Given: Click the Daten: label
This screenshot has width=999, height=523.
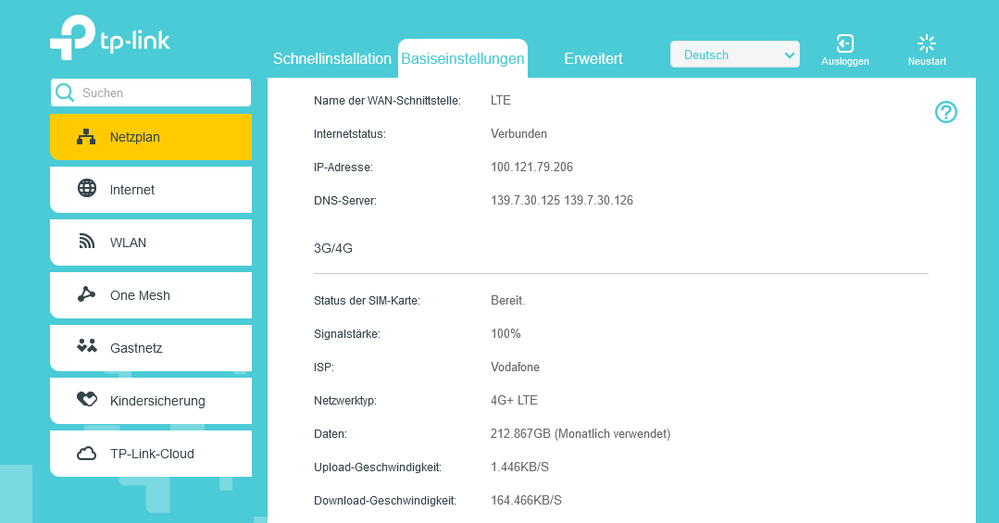Looking at the screenshot, I should click(x=331, y=434).
